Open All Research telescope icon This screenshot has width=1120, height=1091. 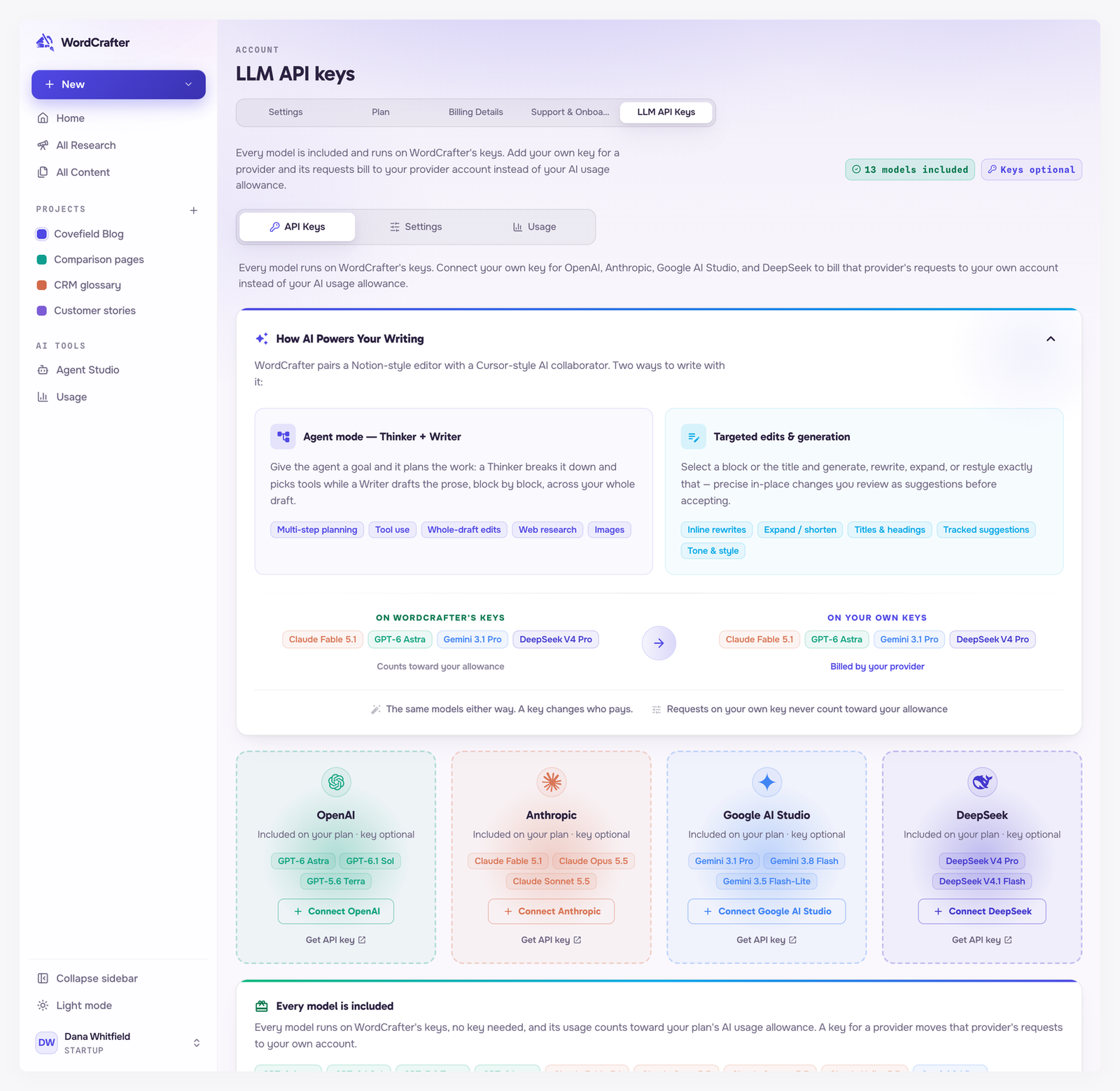tap(43, 145)
